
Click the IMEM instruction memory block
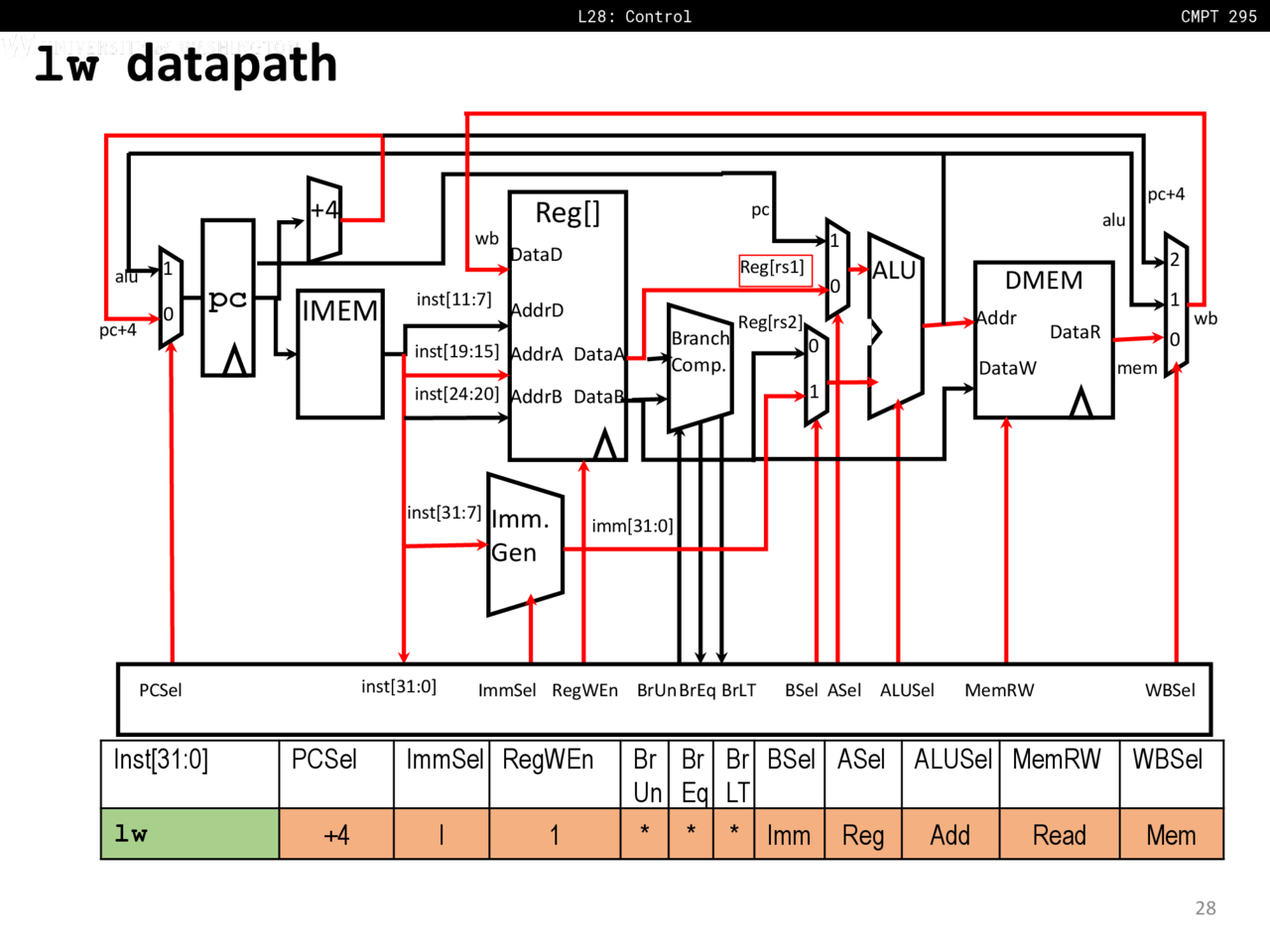click(340, 353)
